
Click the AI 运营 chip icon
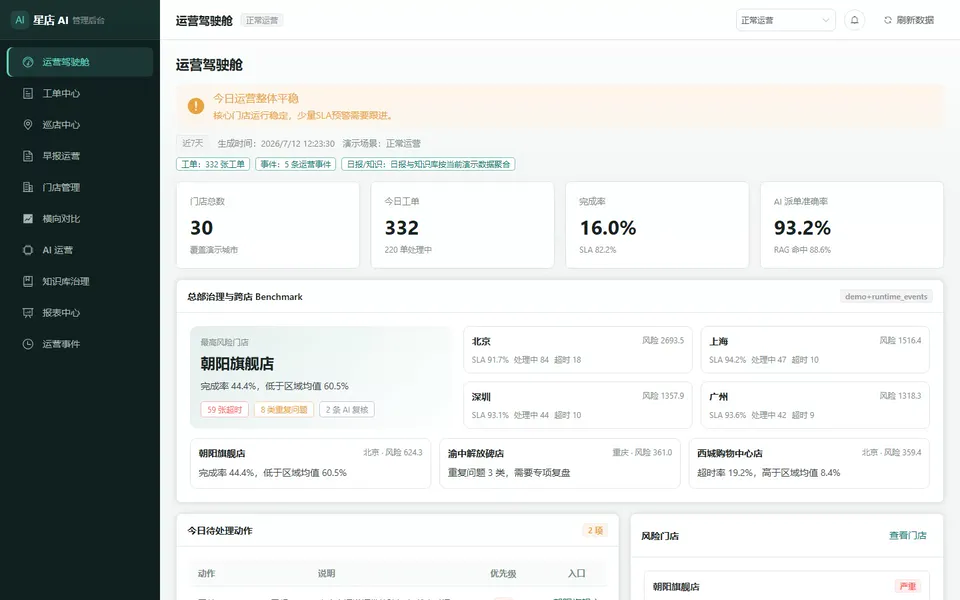28,250
